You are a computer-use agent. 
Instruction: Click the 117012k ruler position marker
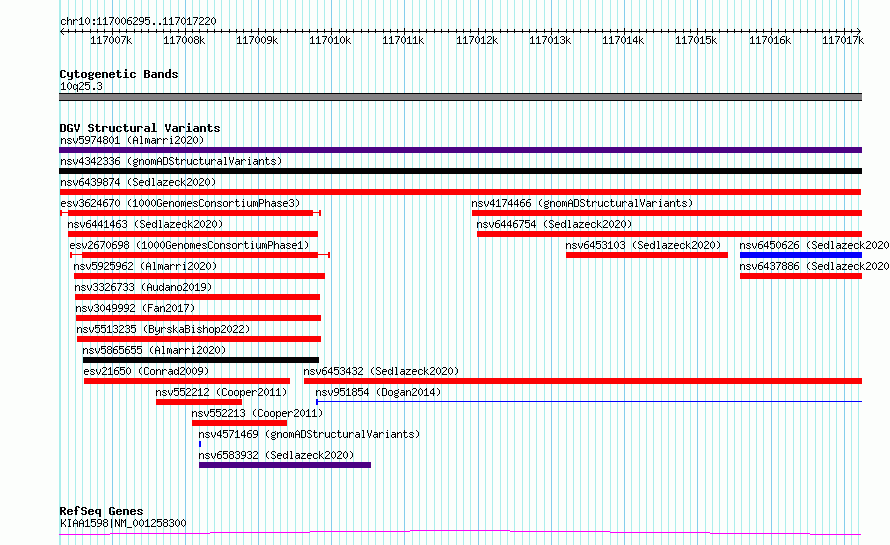[x=477, y=40]
